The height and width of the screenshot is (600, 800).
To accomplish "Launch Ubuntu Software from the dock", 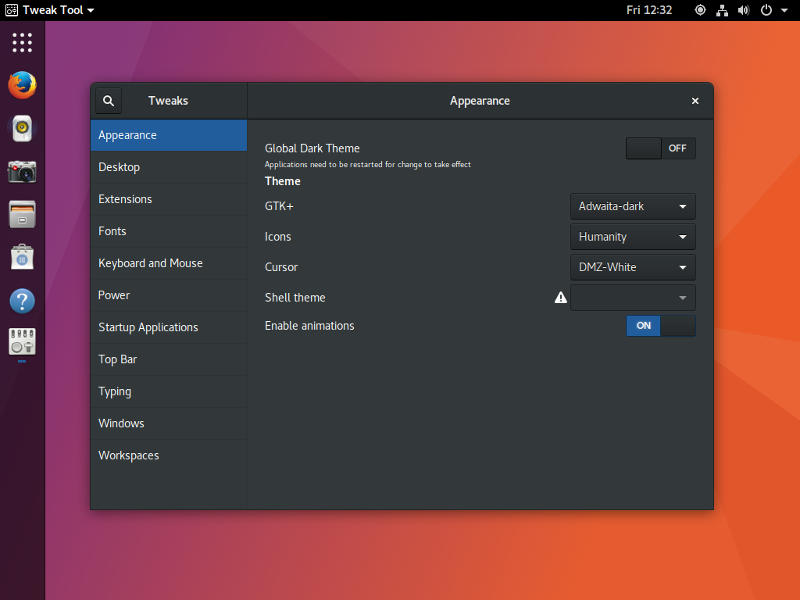I will coord(21,257).
